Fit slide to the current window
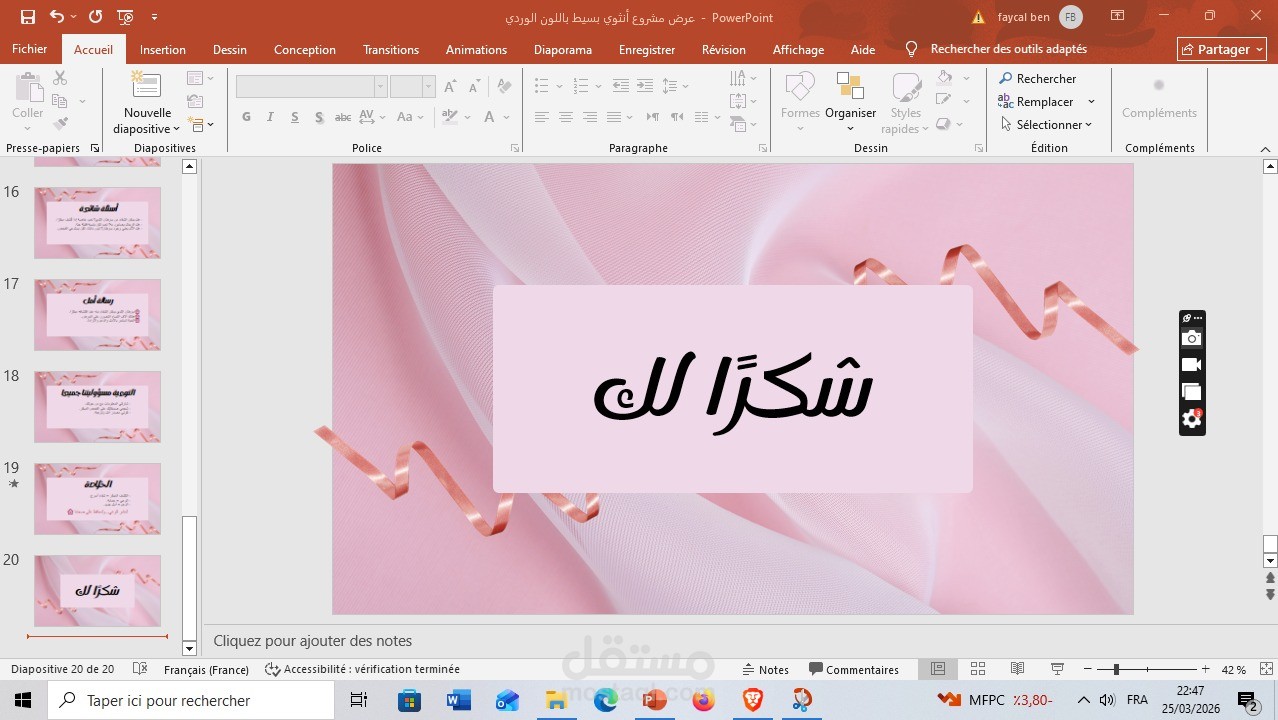This screenshot has height=720, width=1278. click(x=1265, y=669)
